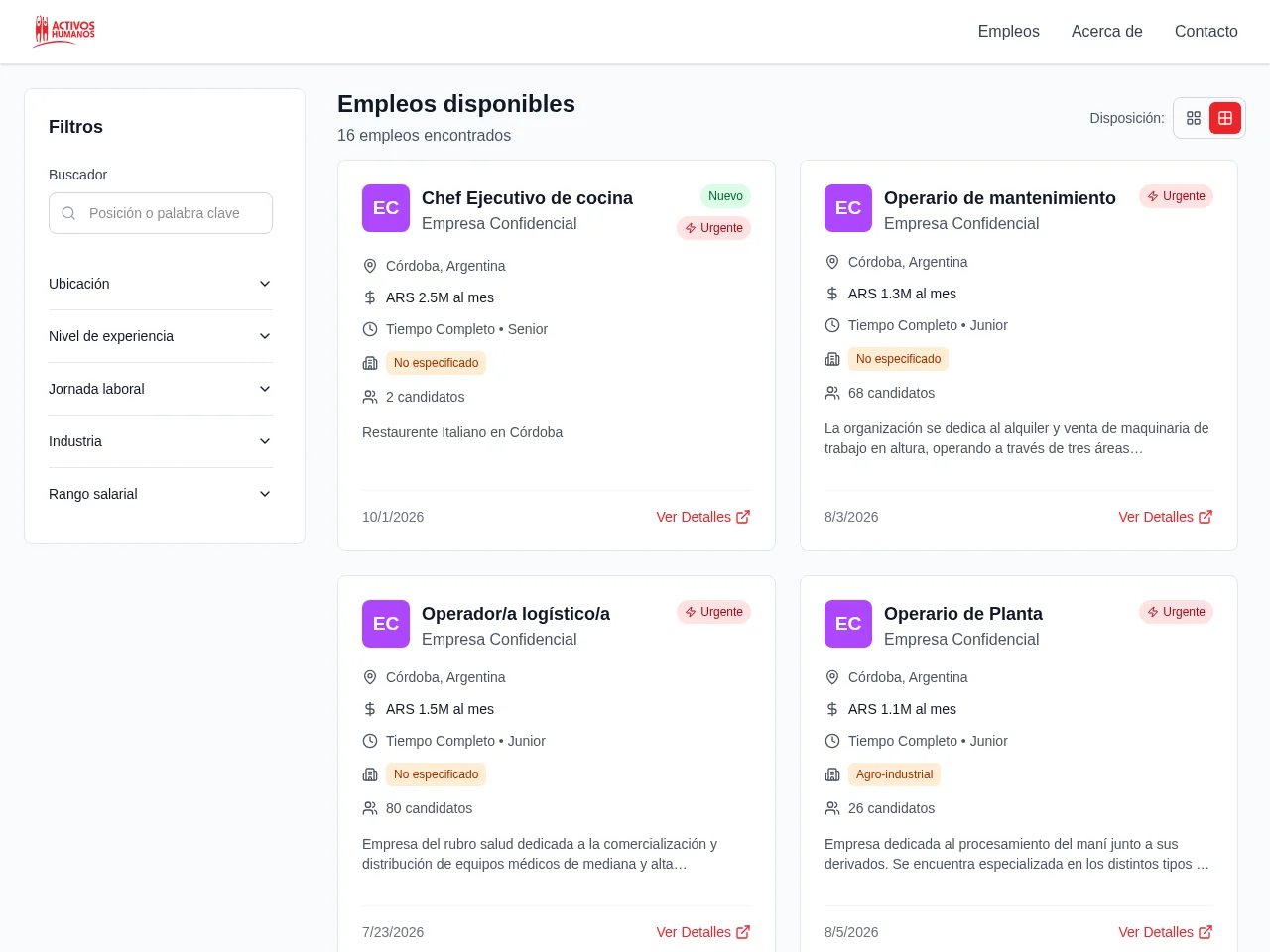This screenshot has width=1270, height=952.
Task: Click the 16 empleos encontrados count
Action: coord(424,136)
